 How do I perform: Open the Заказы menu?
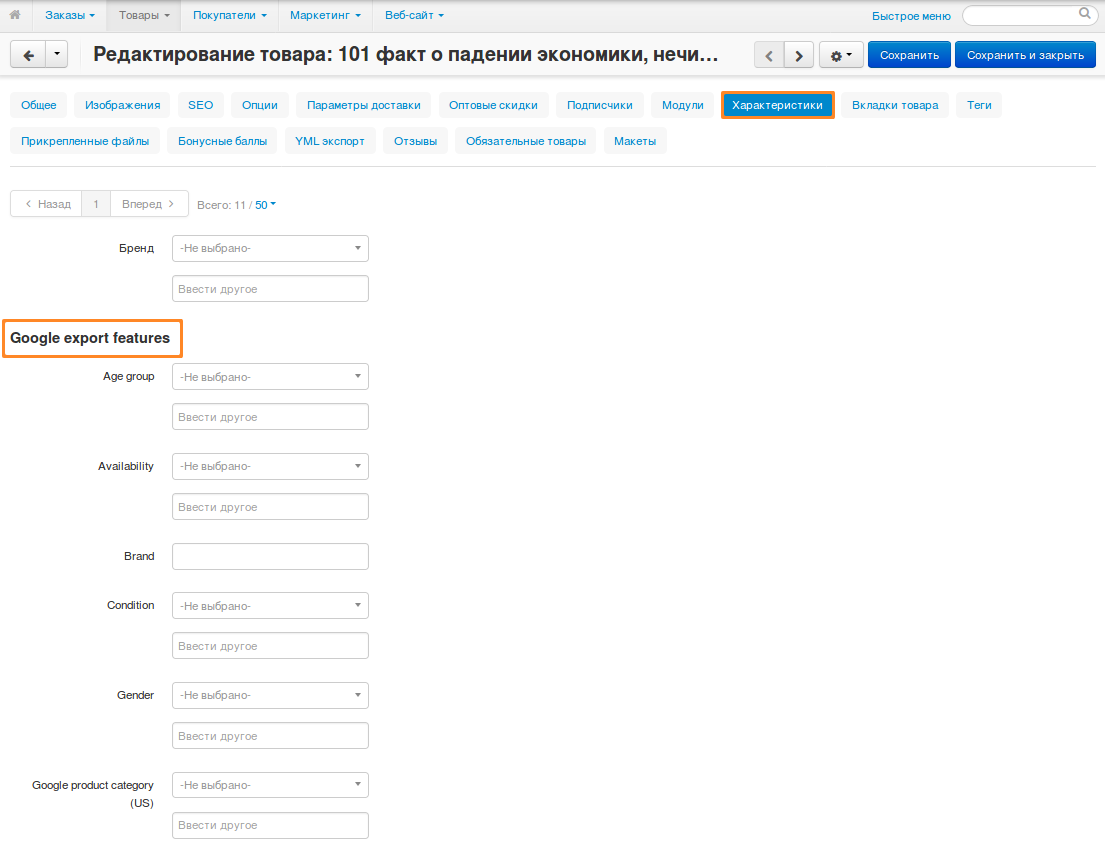(70, 15)
